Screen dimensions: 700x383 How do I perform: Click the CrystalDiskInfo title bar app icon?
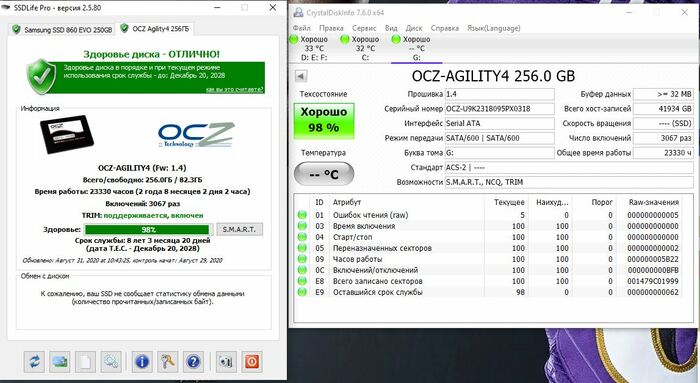coord(298,12)
